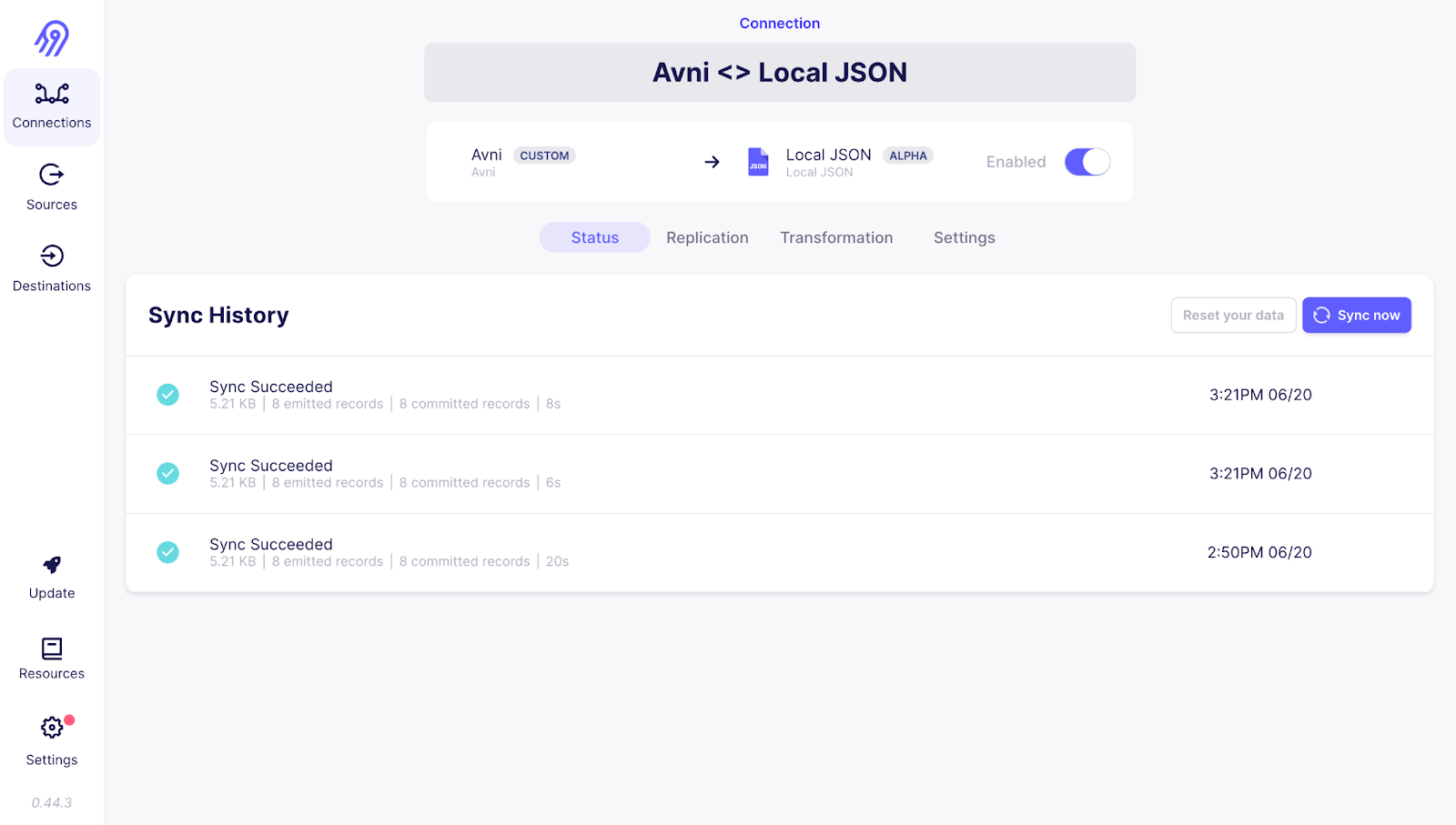Click the Airbyte logo icon
The width and height of the screenshot is (1456, 825).
(x=52, y=38)
